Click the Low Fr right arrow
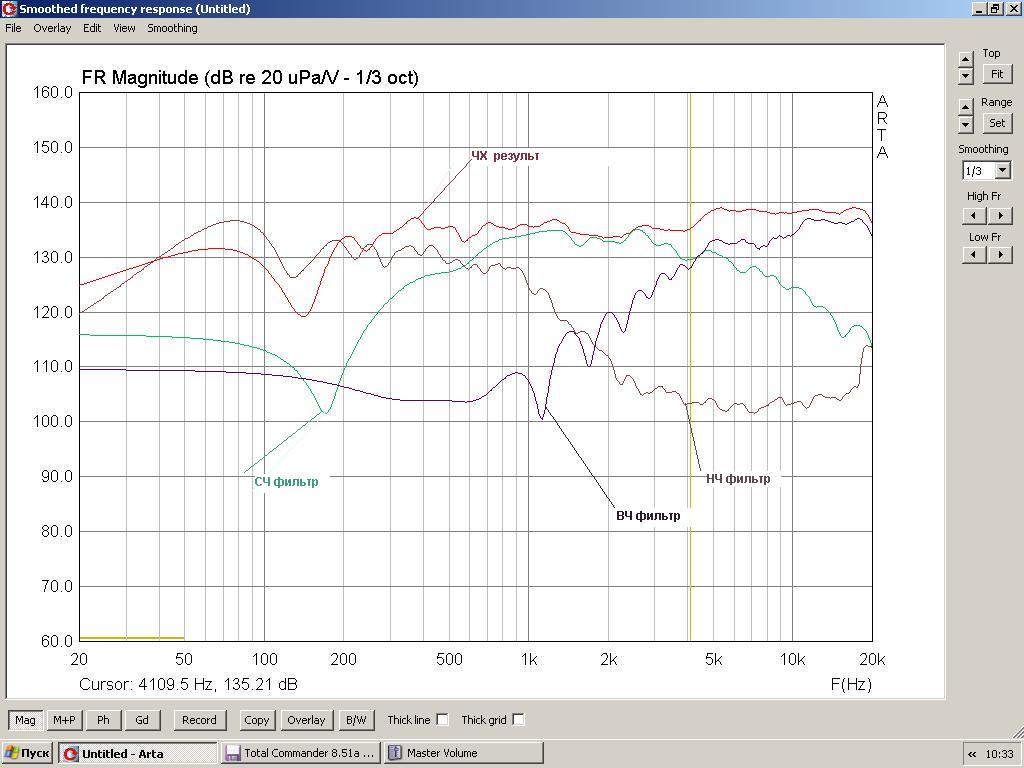Screen dimensions: 1024x768 pyautogui.click(x=1000, y=255)
